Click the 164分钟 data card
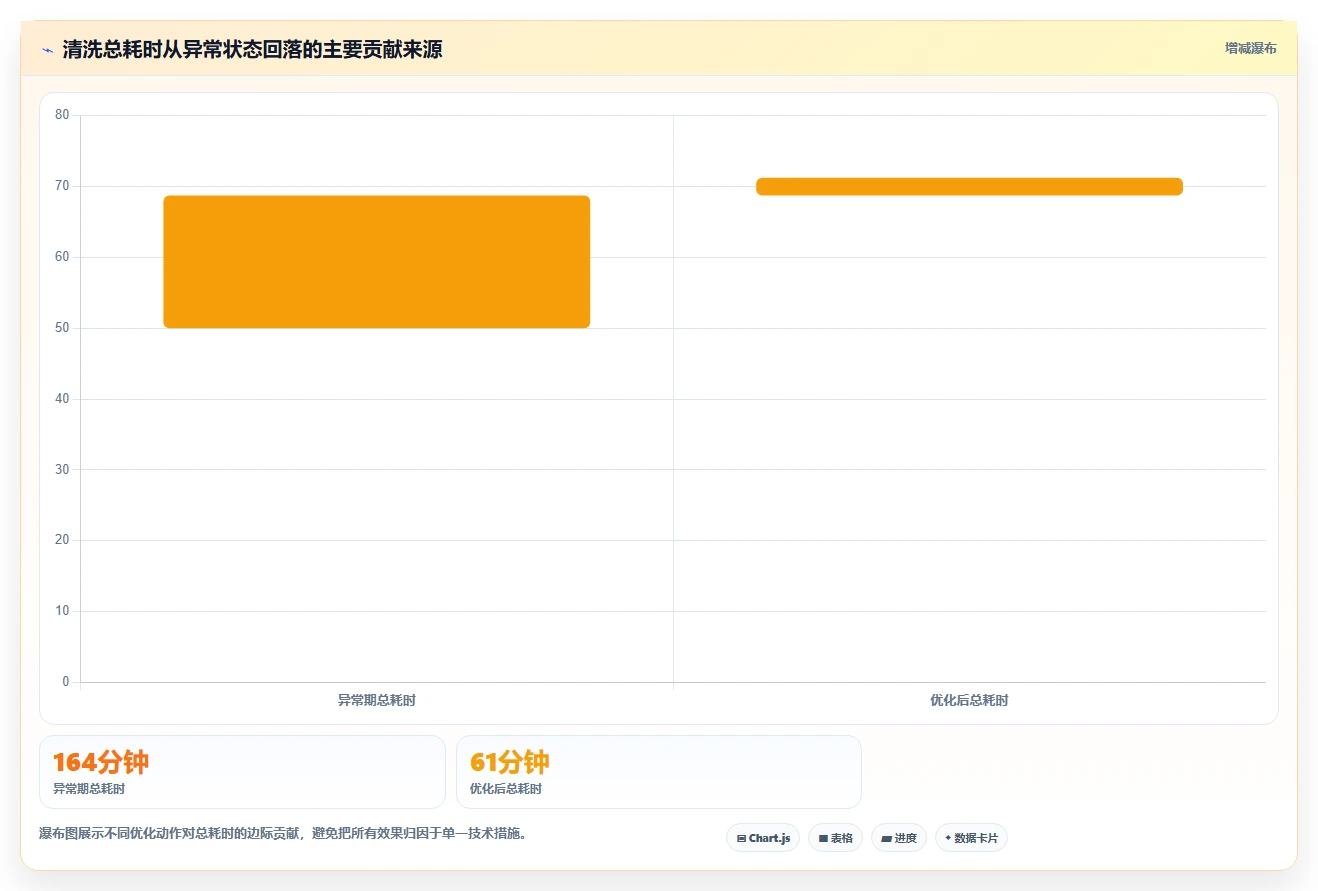This screenshot has width=1318, height=891. tap(242, 772)
